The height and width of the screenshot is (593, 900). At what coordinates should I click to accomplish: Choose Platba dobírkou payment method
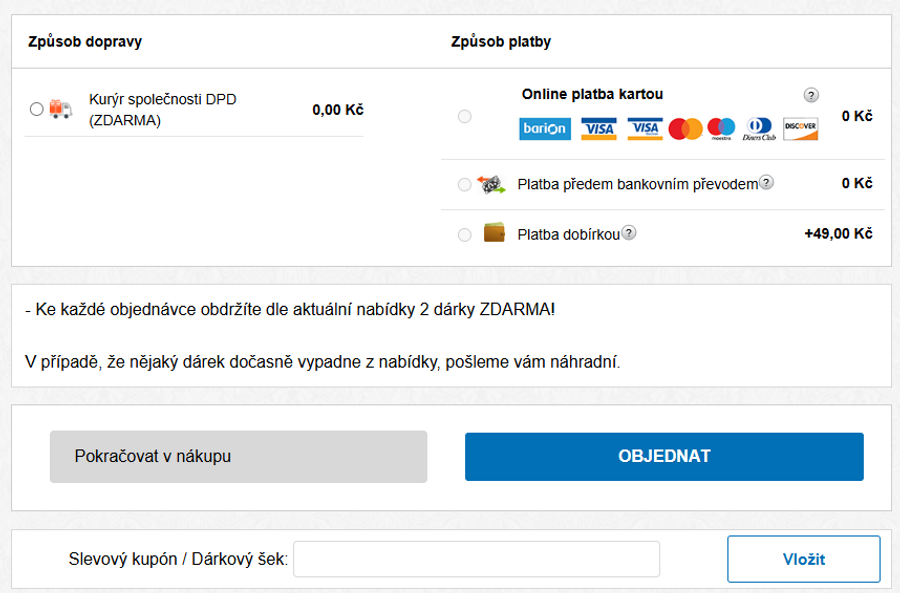464,234
